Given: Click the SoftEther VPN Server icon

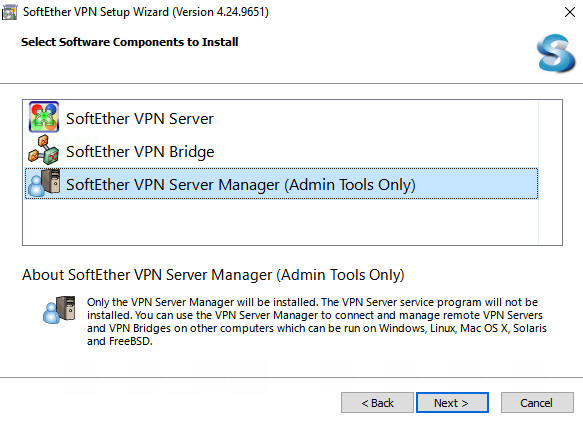Looking at the screenshot, I should [44, 117].
